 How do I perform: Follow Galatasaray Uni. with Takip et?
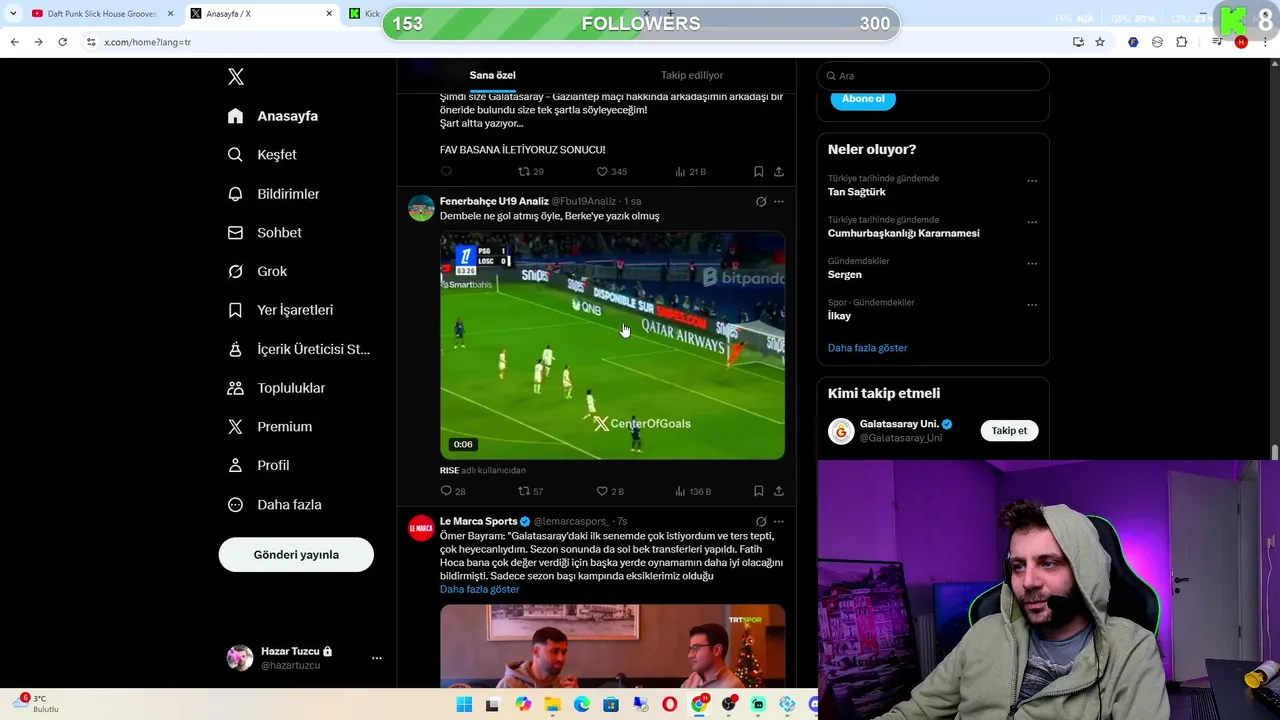click(1009, 431)
